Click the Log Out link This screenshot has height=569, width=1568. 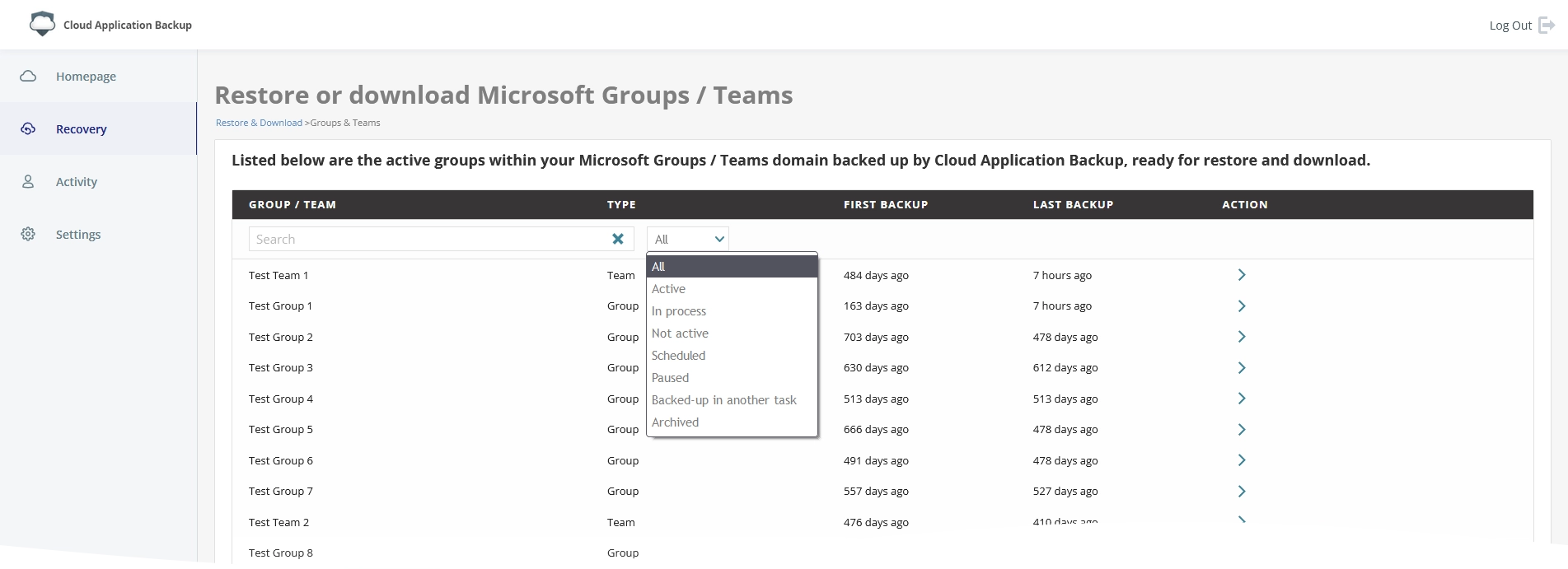click(x=1510, y=26)
